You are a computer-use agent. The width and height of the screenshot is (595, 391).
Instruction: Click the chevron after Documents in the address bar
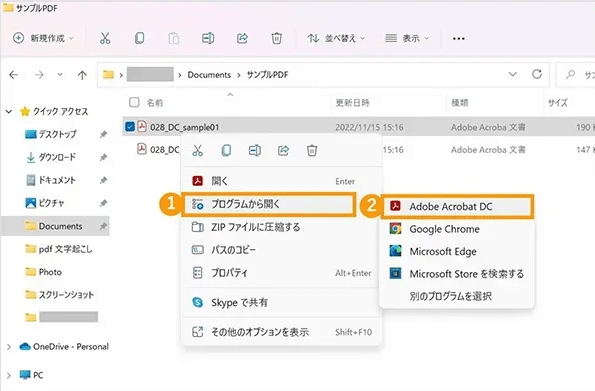point(239,75)
